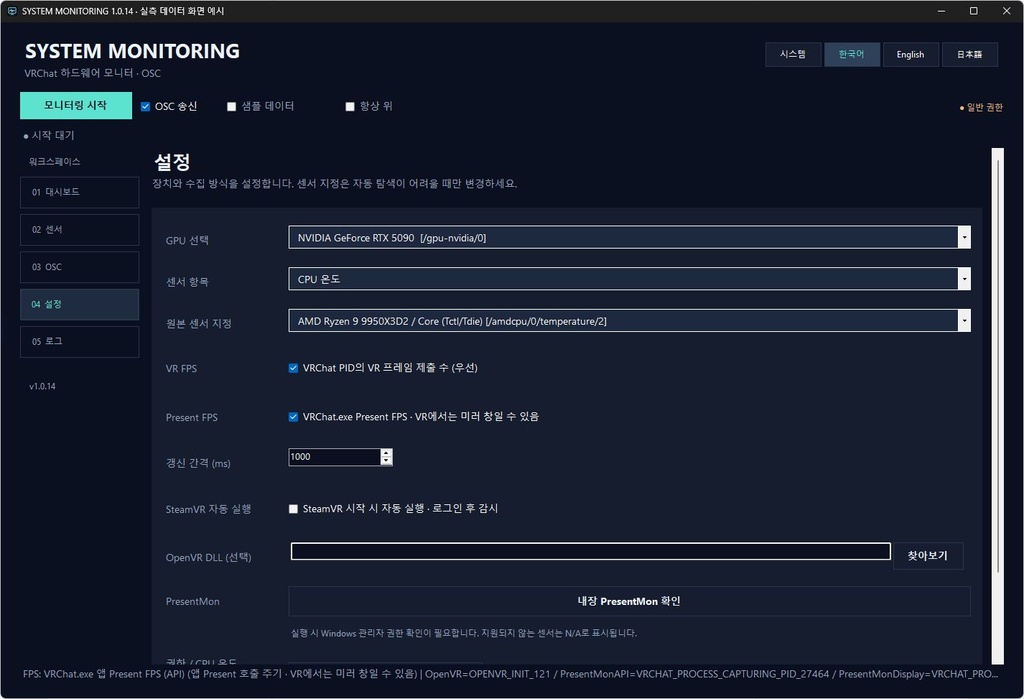
Task: Click the OpenVR DLL path input field
Action: coord(590,551)
